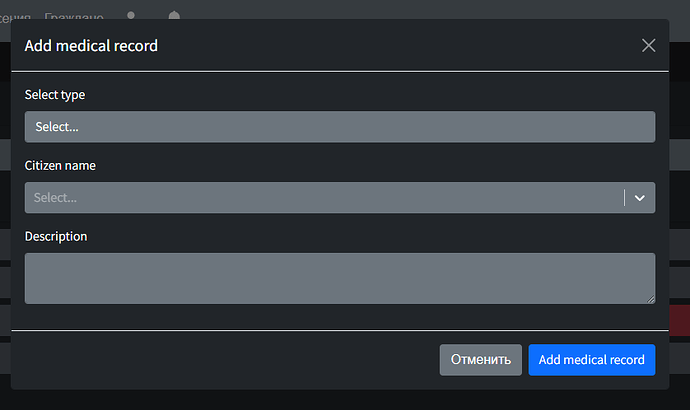The image size is (690, 410).
Task: Click the Description label
Action: (x=56, y=236)
